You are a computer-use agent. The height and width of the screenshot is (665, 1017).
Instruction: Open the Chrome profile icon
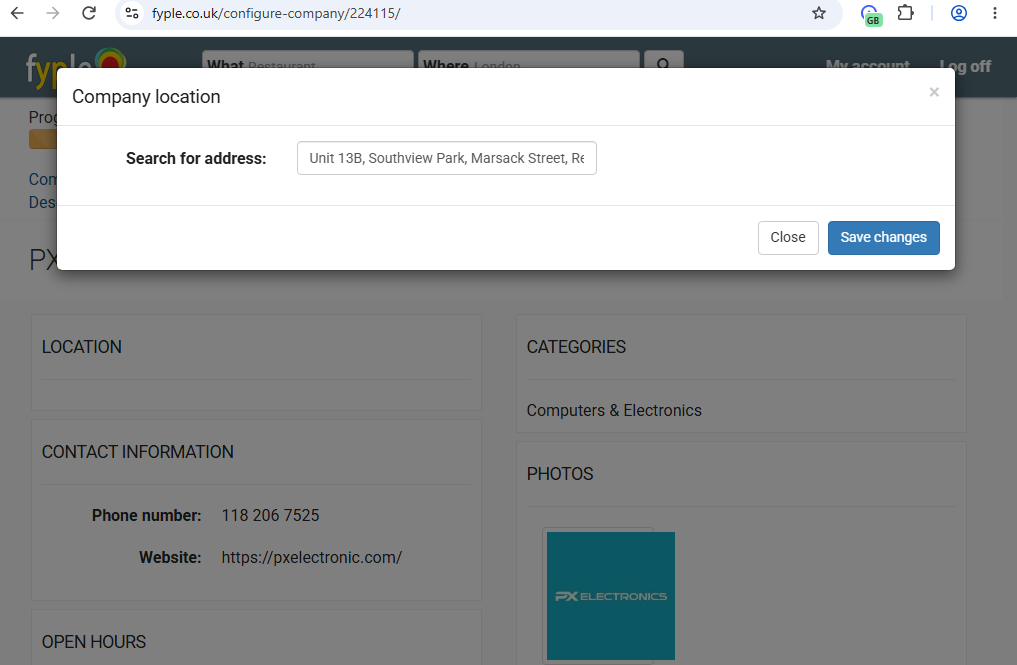(x=959, y=13)
